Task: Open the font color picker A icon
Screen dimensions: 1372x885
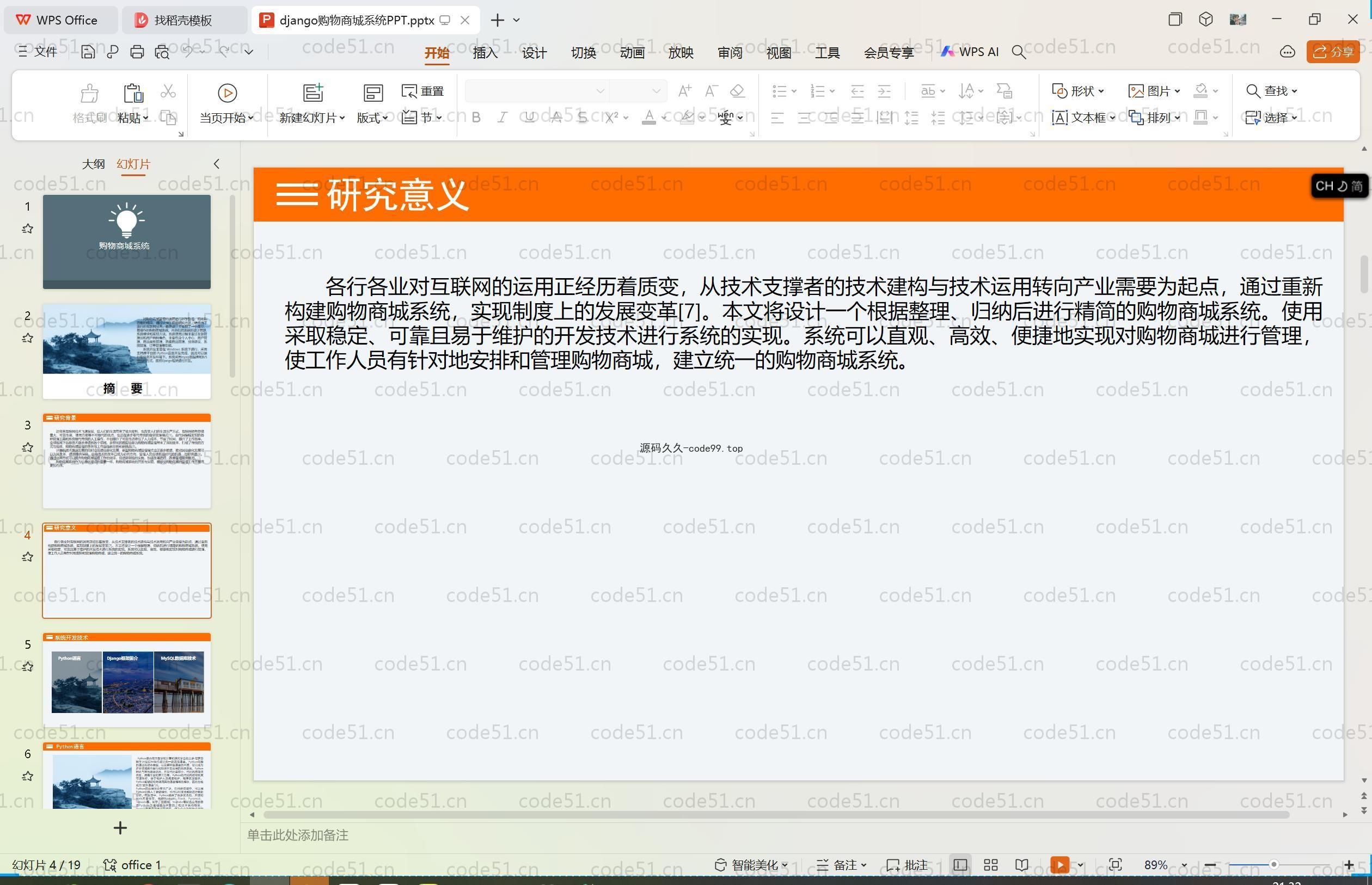Action: click(649, 118)
